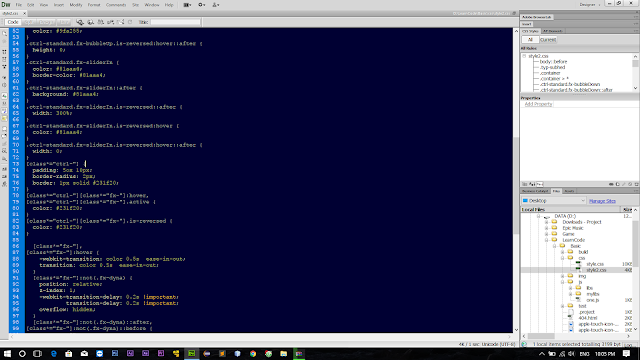This screenshot has height=360, width=640.
Task: Launch Microsoft Edge from taskbar
Action: [53, 353]
